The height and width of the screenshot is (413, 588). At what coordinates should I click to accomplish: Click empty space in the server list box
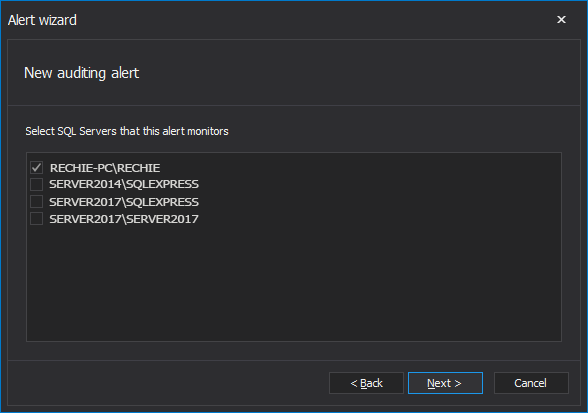pos(294,285)
